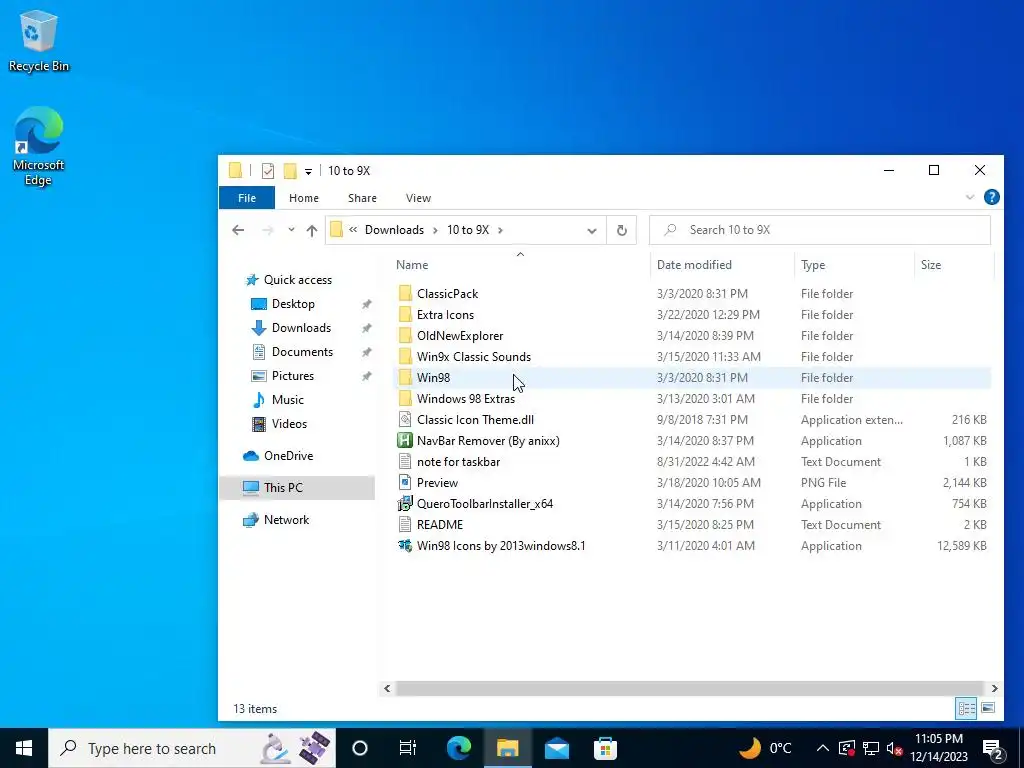Image resolution: width=1024 pixels, height=768 pixels.
Task: Click the scrollbar right arrow
Action: 994,688
